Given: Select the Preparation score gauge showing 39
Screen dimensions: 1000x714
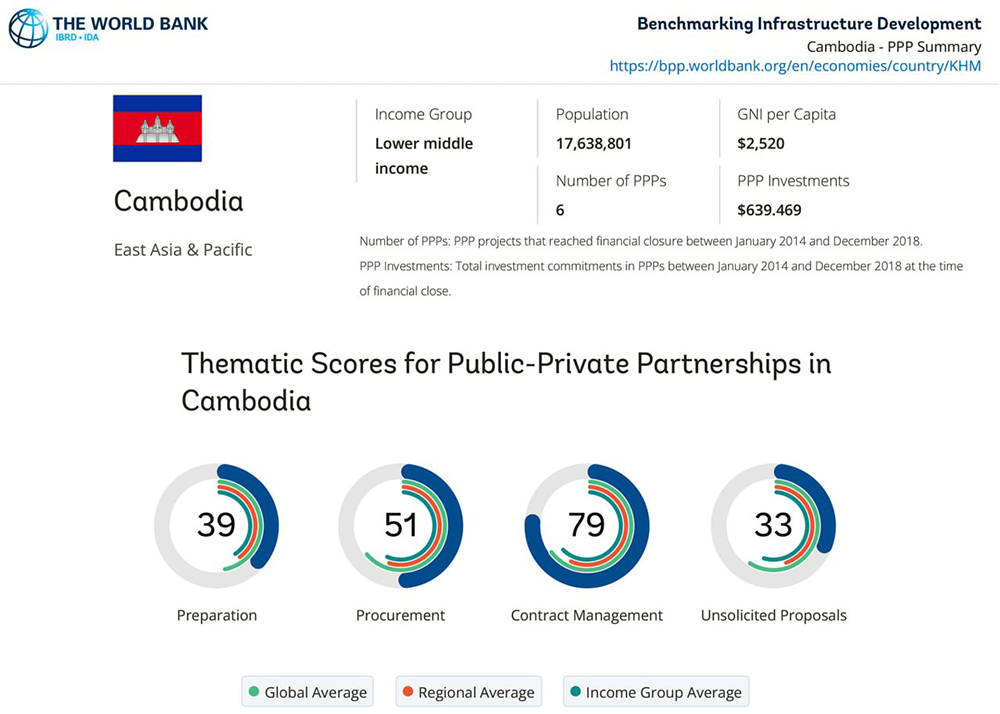Looking at the screenshot, I should [x=216, y=526].
